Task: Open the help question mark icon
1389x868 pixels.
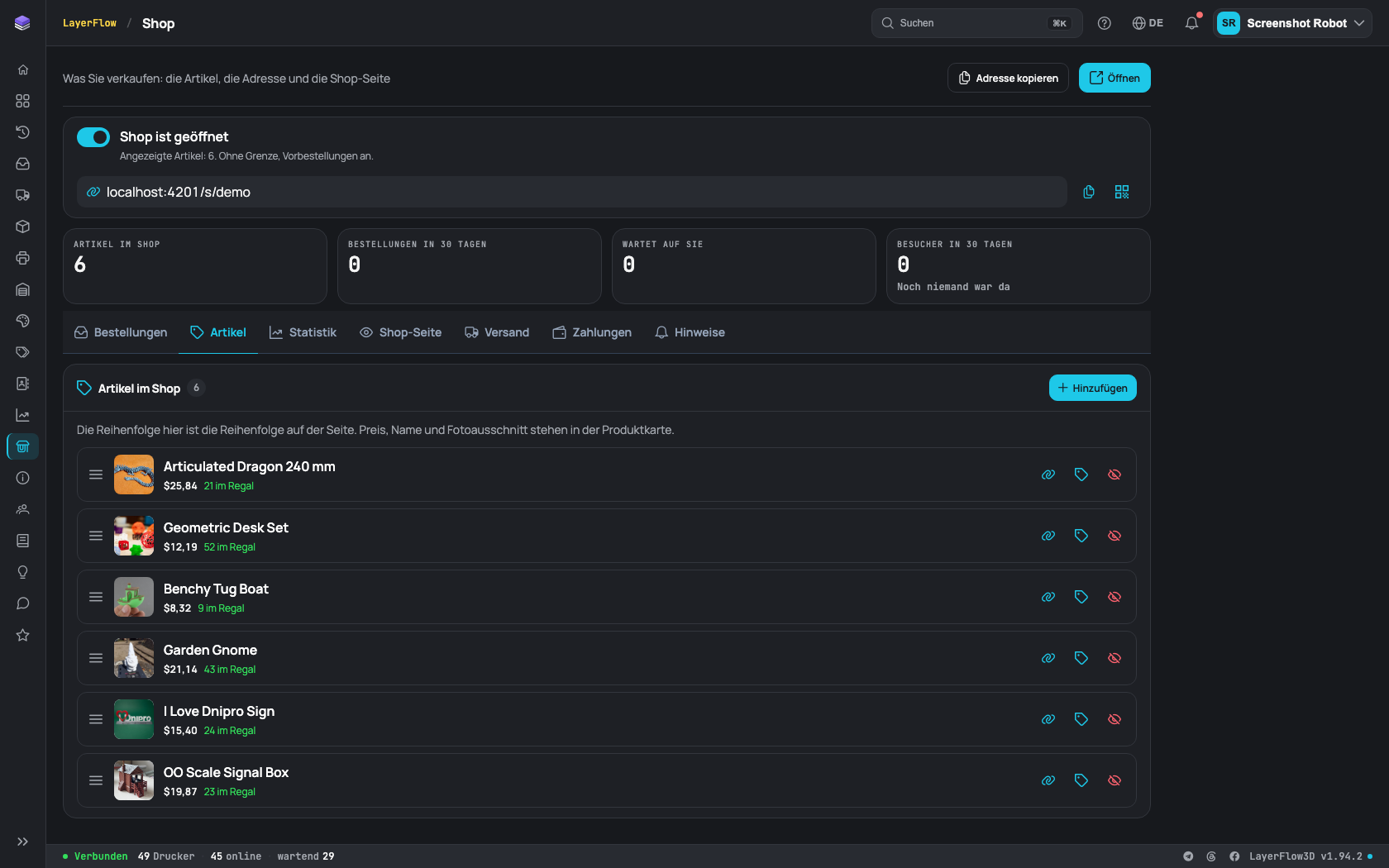Action: pos(1105,23)
